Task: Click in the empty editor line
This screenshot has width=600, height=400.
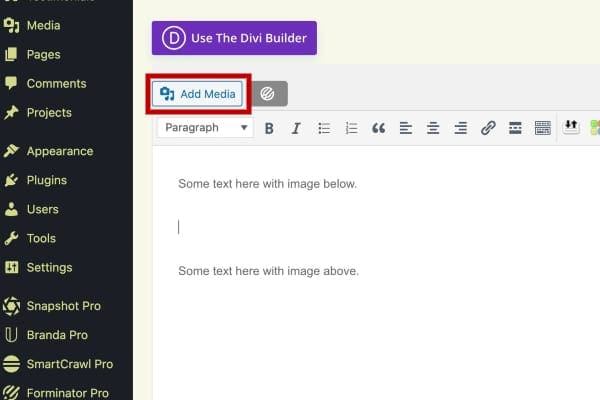Action: (x=300, y=227)
